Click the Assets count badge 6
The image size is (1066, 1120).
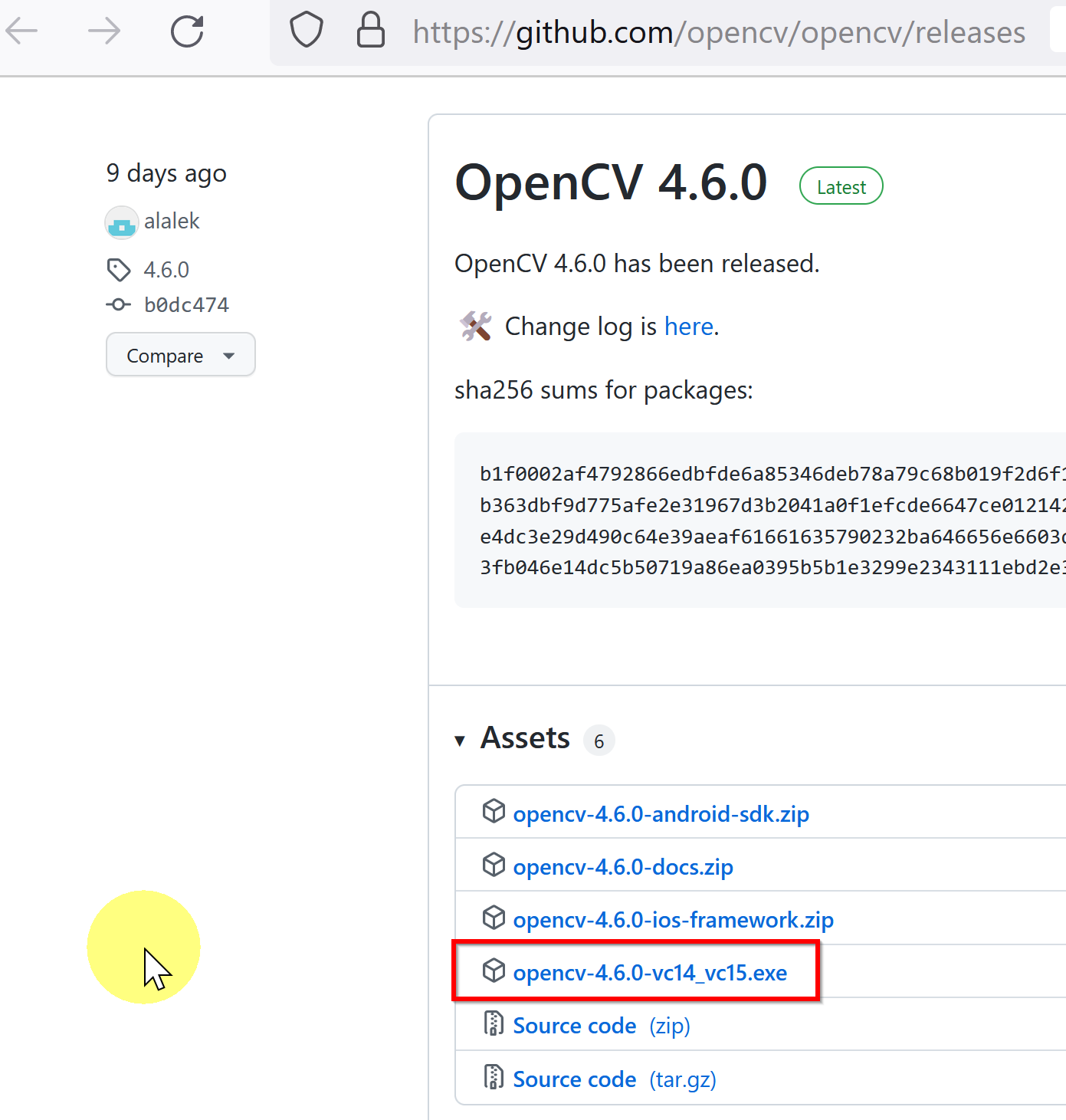tap(599, 741)
